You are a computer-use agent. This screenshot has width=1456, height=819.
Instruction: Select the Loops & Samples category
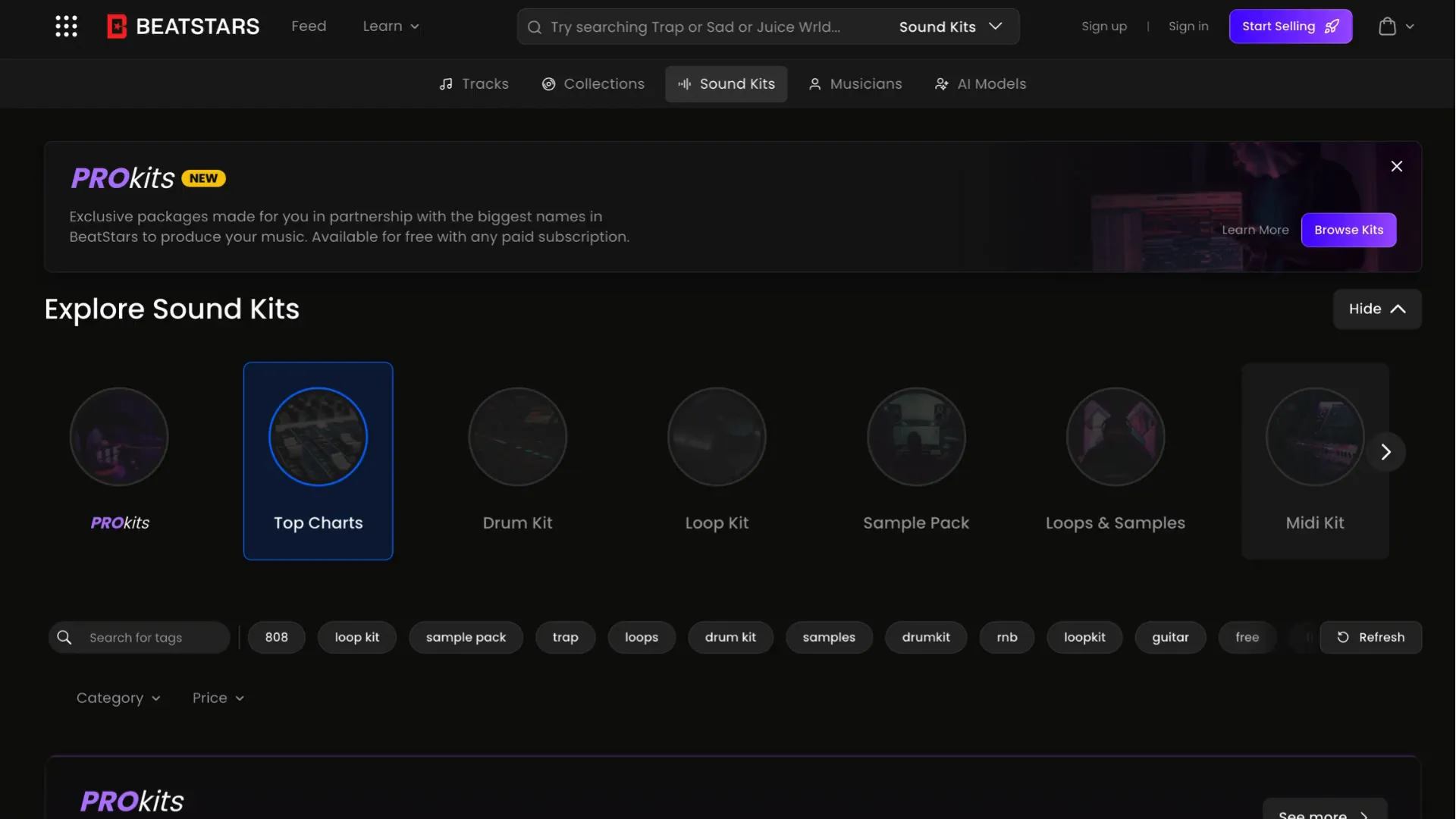click(1116, 461)
